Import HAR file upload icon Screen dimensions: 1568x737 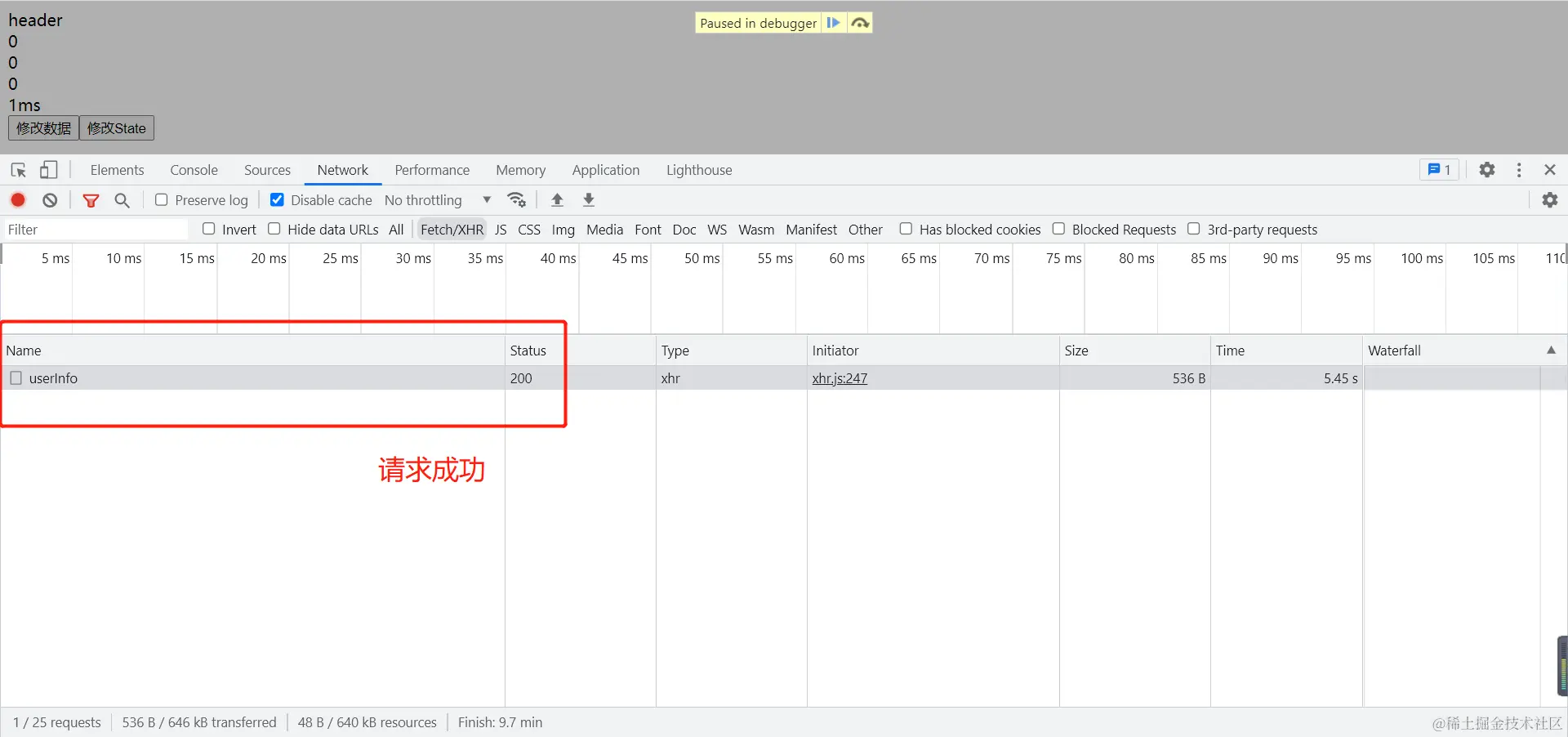point(558,200)
